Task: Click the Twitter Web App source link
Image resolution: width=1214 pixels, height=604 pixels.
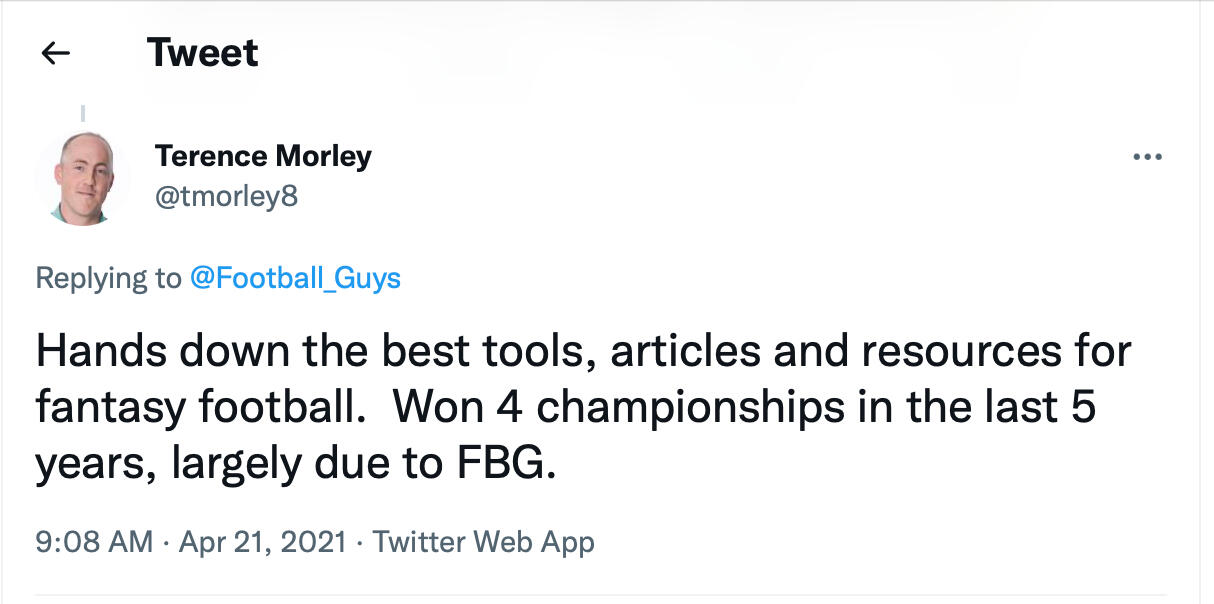Action: [x=483, y=542]
